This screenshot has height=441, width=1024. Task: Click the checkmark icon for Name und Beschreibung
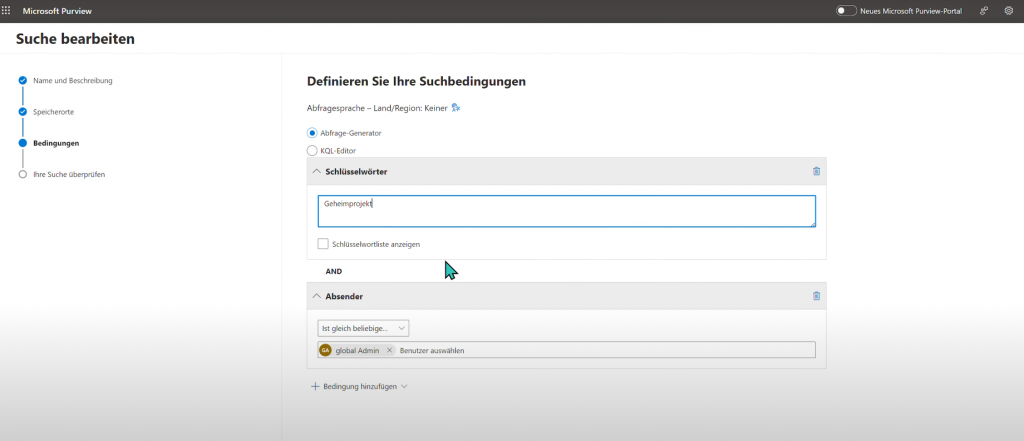click(x=23, y=80)
